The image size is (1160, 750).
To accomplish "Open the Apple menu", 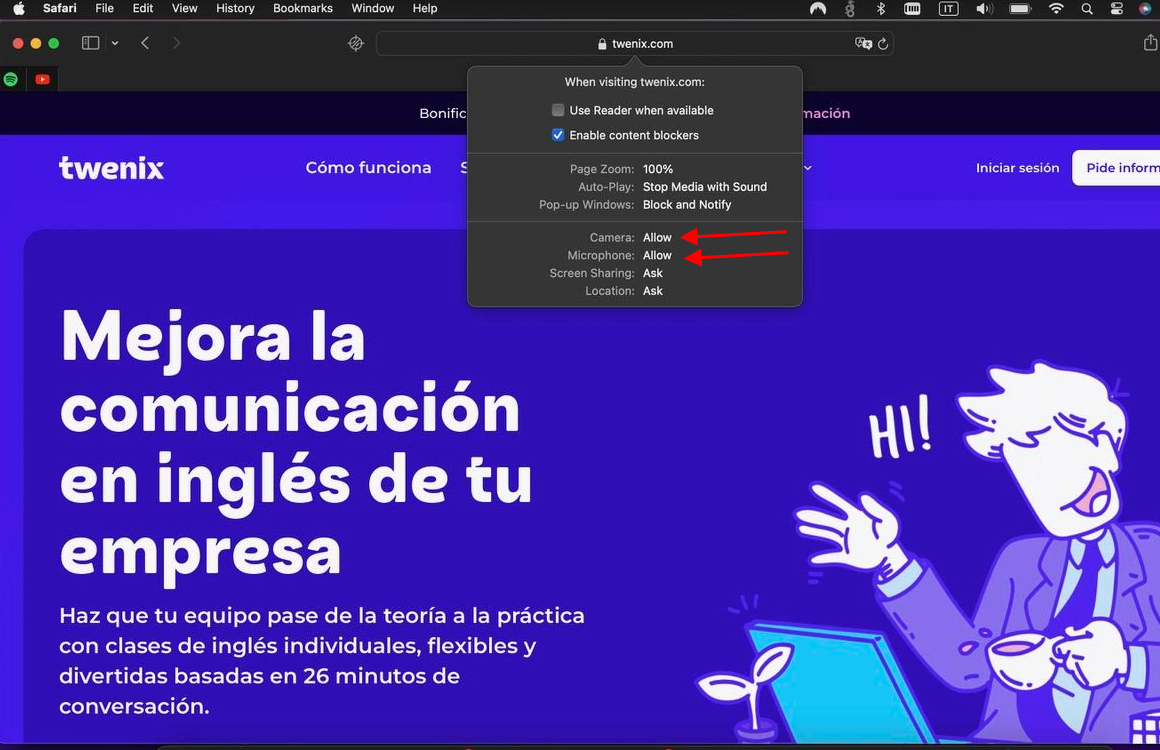I will pos(19,9).
